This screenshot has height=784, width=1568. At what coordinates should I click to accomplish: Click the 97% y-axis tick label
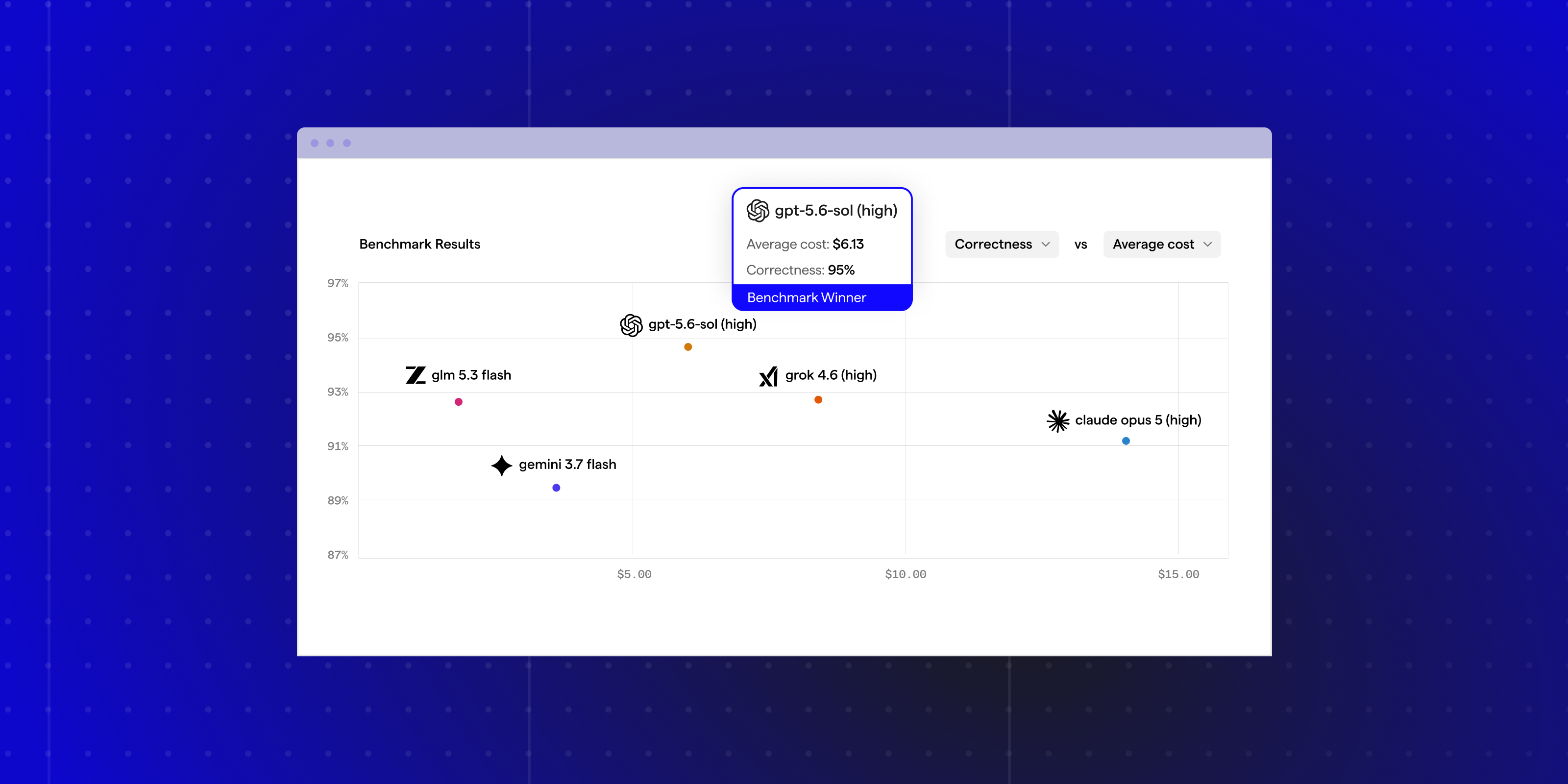click(x=338, y=283)
